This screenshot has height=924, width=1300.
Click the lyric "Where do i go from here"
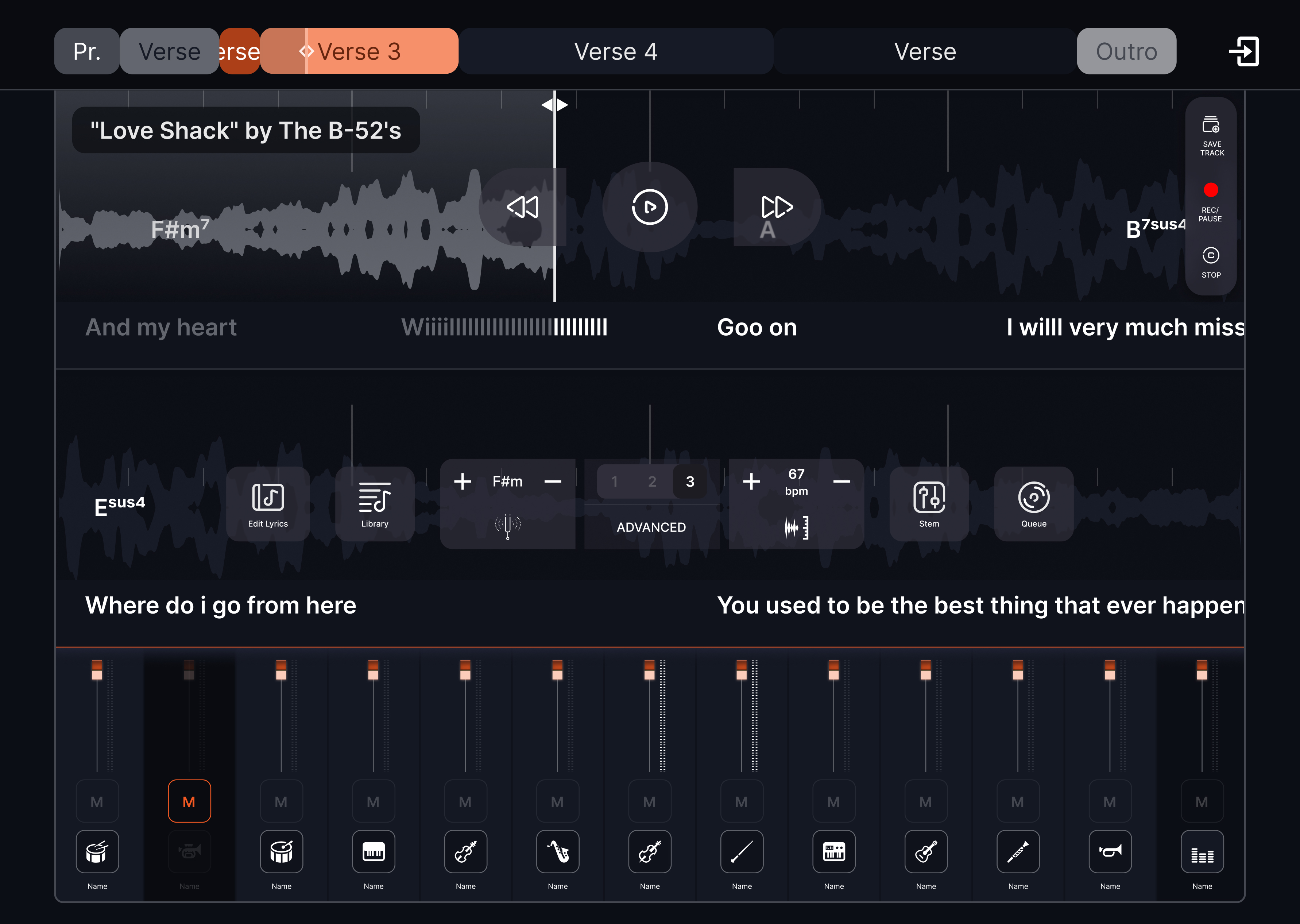click(221, 606)
